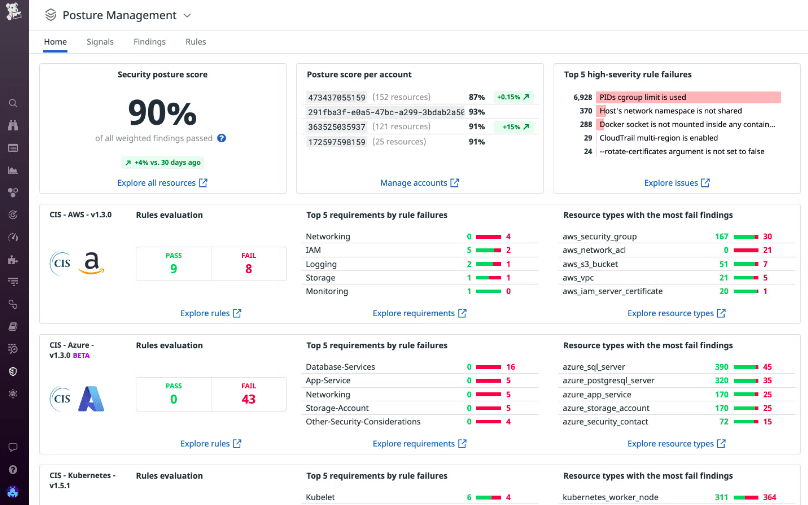808x505 pixels.
Task: Click Docker socket is not mounted rule
Action: pos(687,124)
